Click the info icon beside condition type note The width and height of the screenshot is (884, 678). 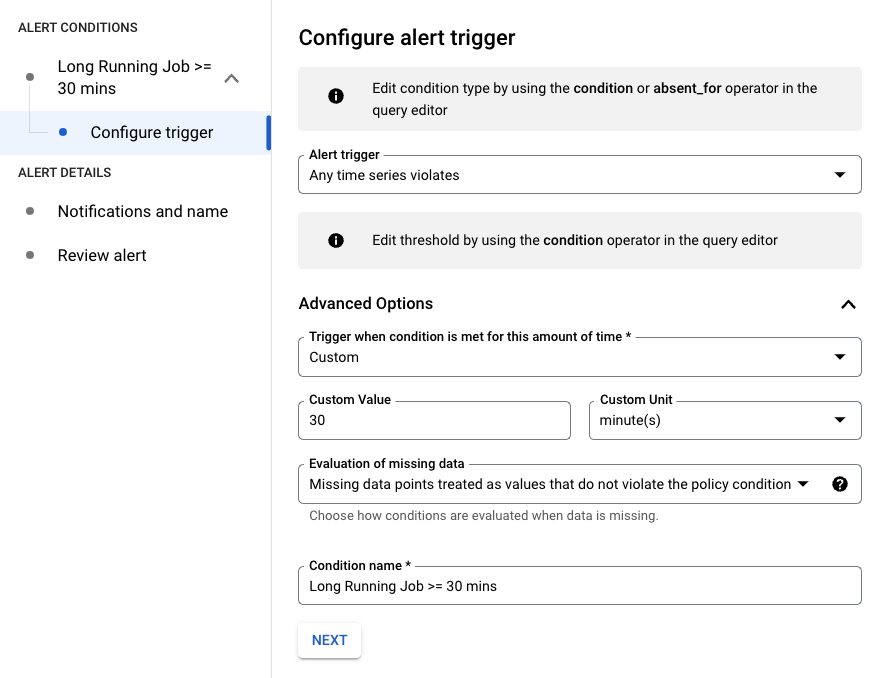(x=335, y=96)
